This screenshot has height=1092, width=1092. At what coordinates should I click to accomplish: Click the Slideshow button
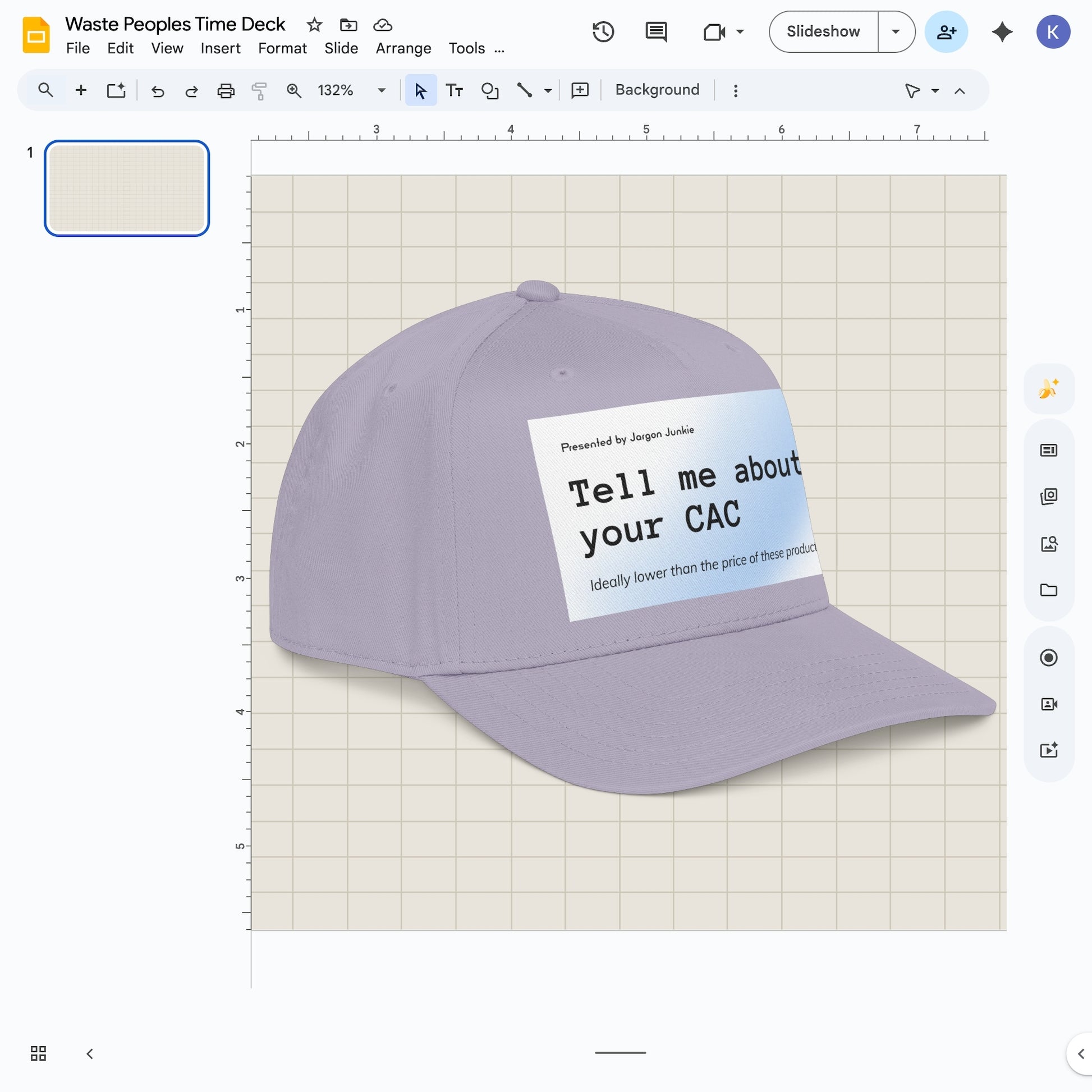(823, 31)
